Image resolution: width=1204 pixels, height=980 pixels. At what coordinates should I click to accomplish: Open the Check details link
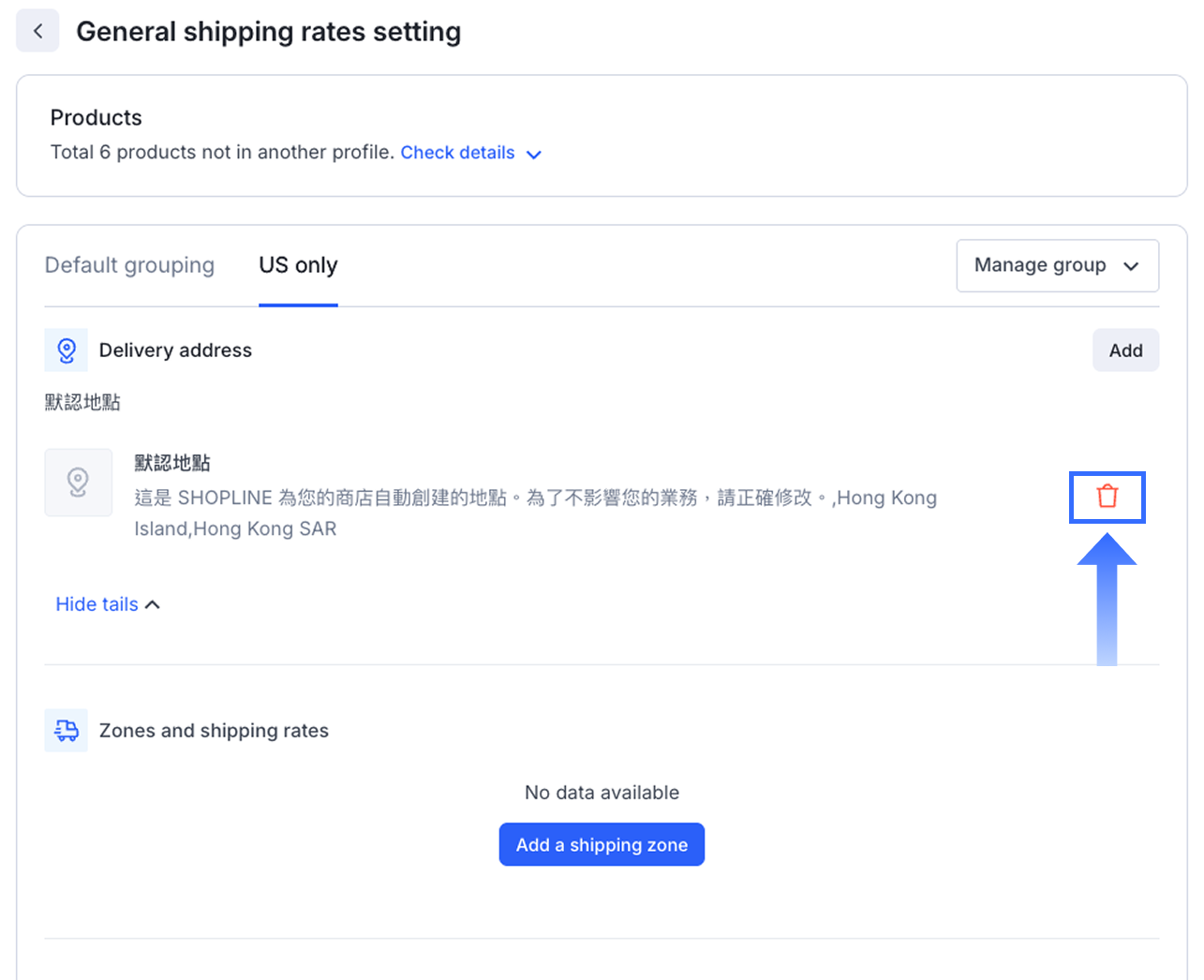click(x=457, y=153)
